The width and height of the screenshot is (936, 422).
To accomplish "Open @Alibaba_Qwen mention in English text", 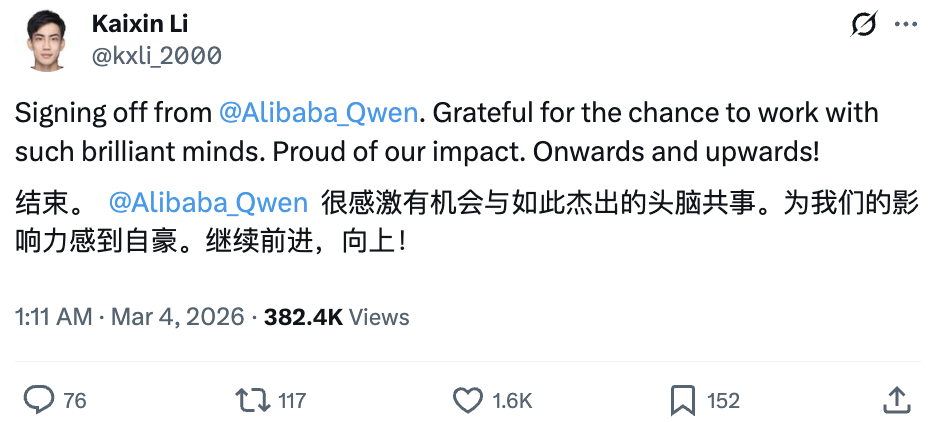I will [x=317, y=112].
